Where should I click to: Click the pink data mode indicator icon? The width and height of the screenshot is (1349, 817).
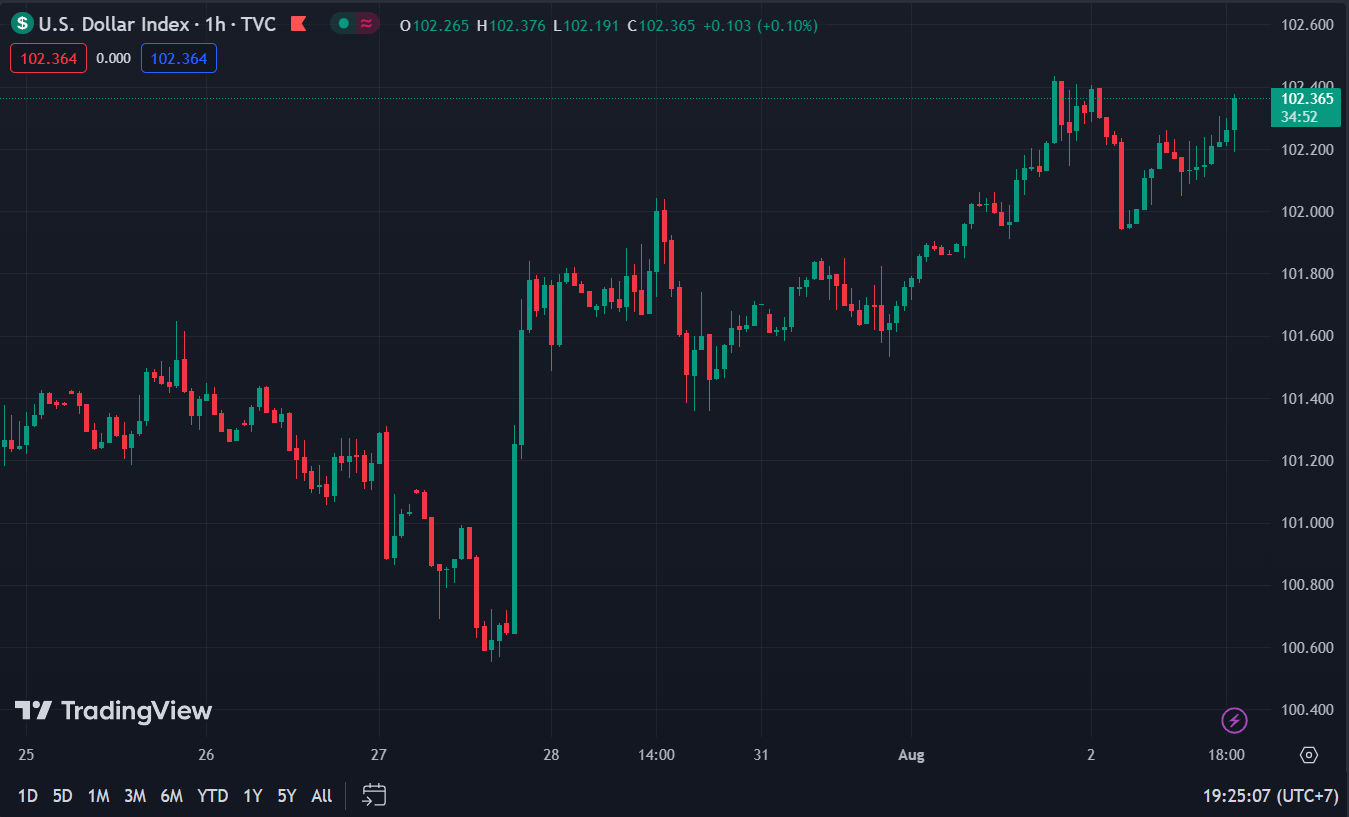(366, 24)
